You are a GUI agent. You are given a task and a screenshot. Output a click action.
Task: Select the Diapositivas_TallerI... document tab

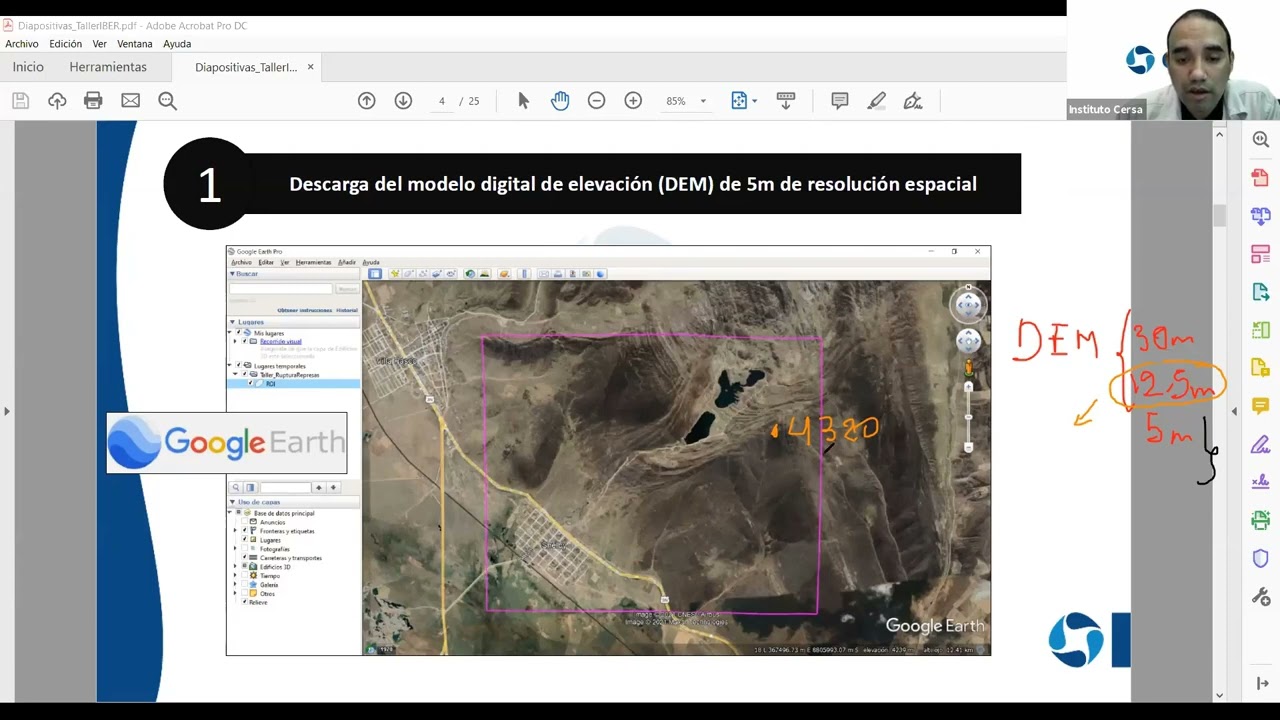coord(246,67)
